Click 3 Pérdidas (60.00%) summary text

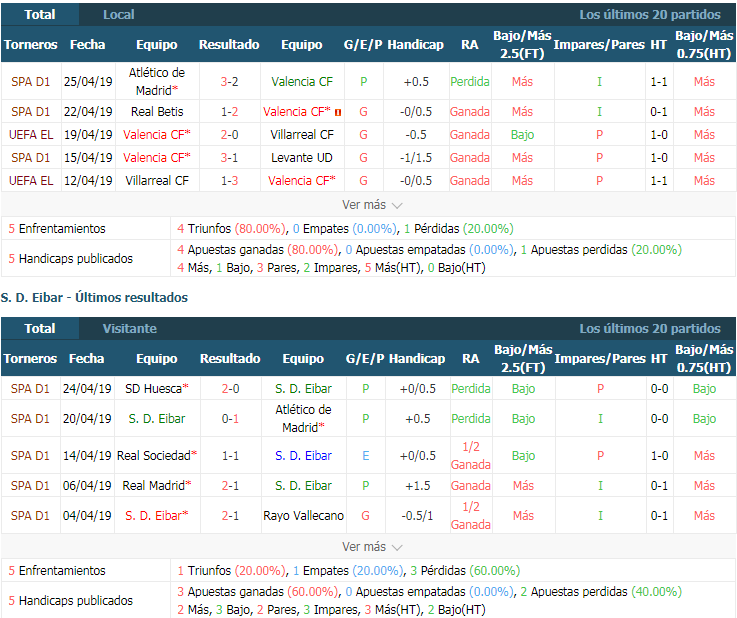click(465, 571)
